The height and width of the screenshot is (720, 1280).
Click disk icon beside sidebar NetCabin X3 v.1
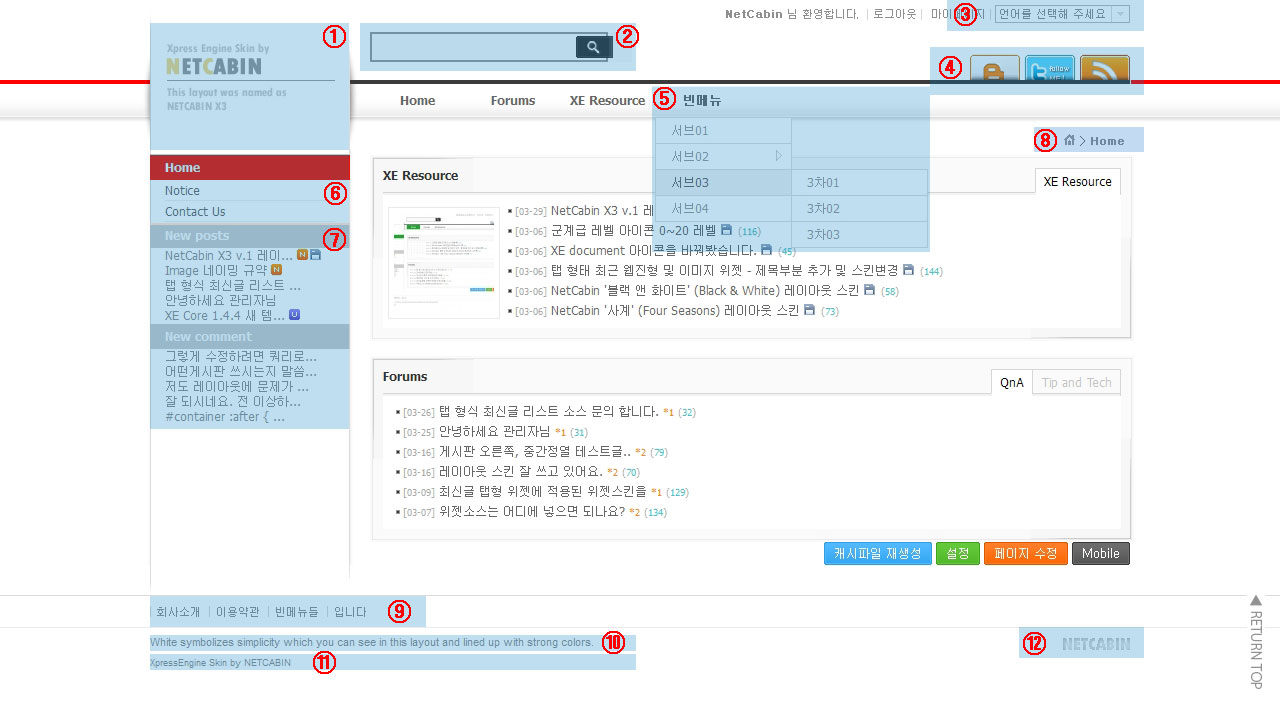315,255
